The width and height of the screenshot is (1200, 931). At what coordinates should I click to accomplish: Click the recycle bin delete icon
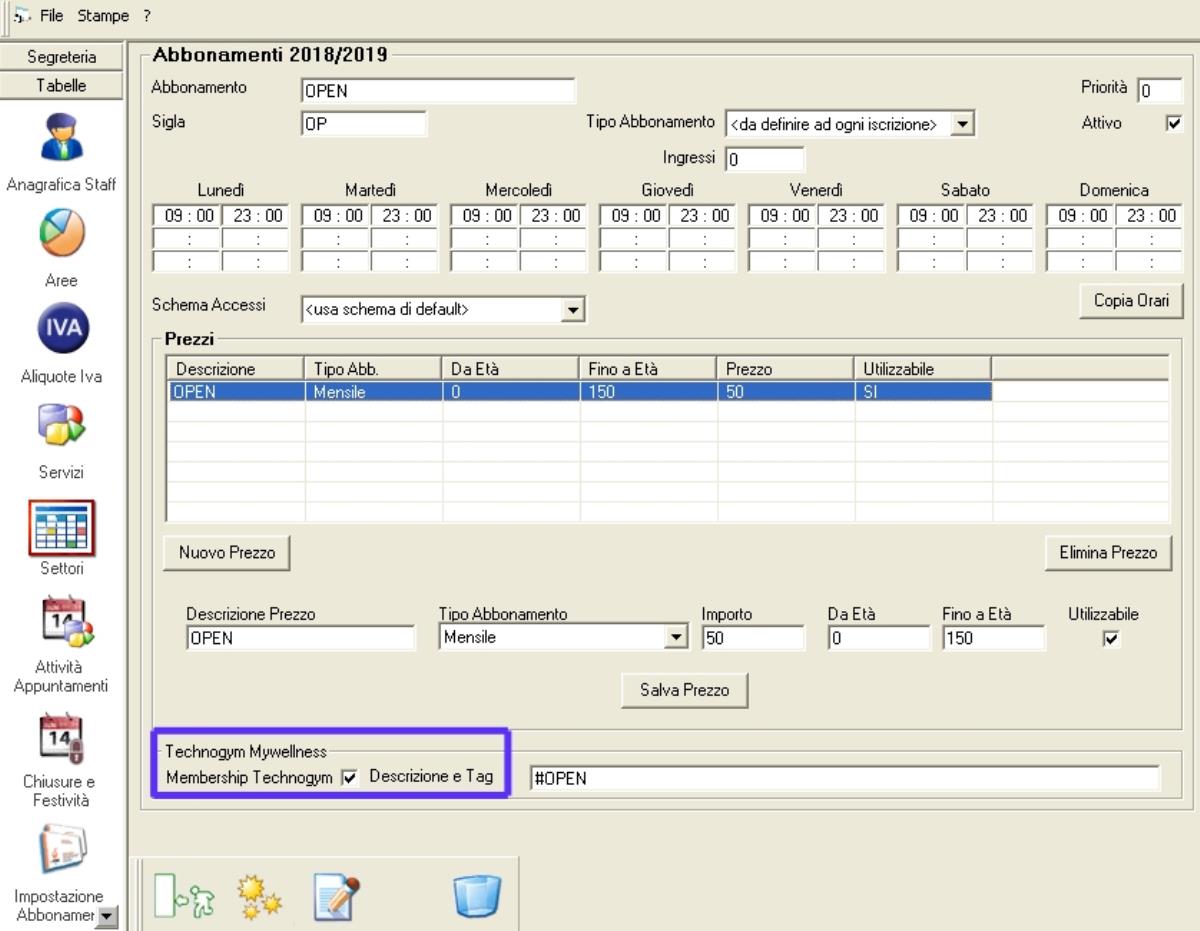(x=477, y=896)
